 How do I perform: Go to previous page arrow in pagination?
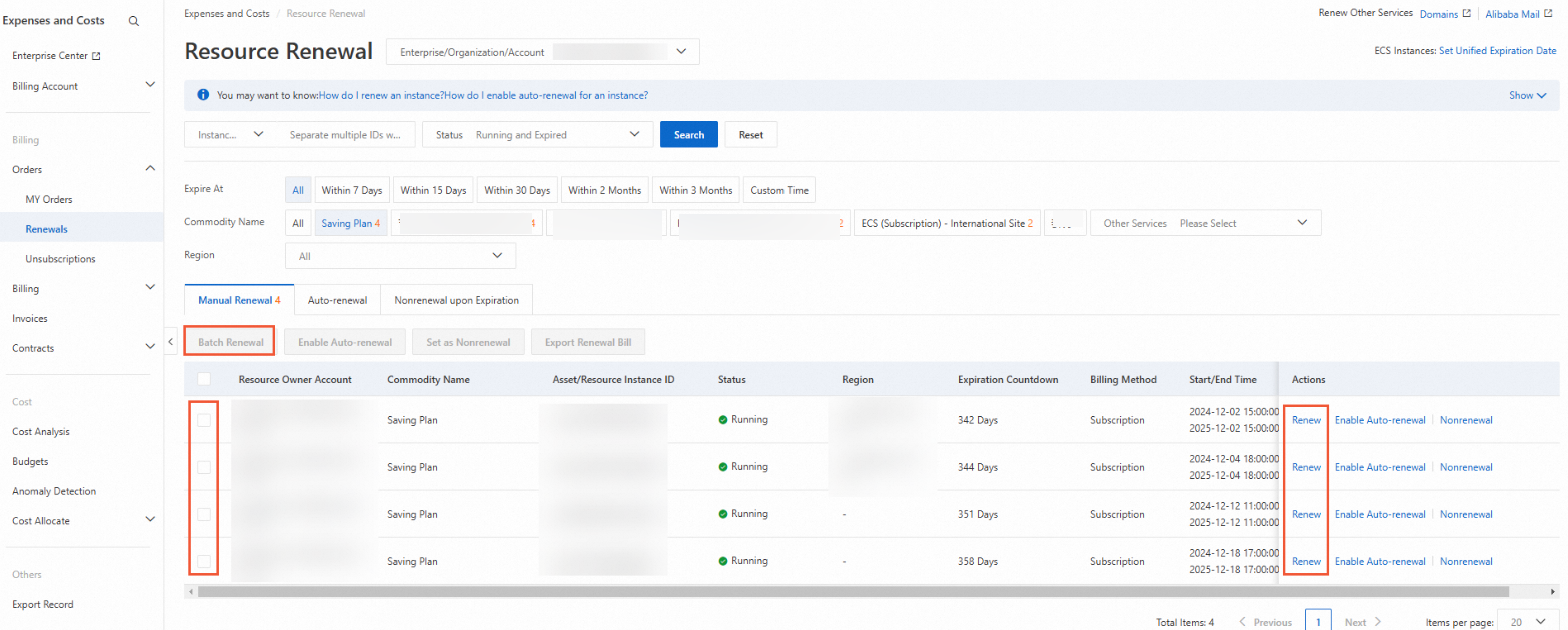1242,621
